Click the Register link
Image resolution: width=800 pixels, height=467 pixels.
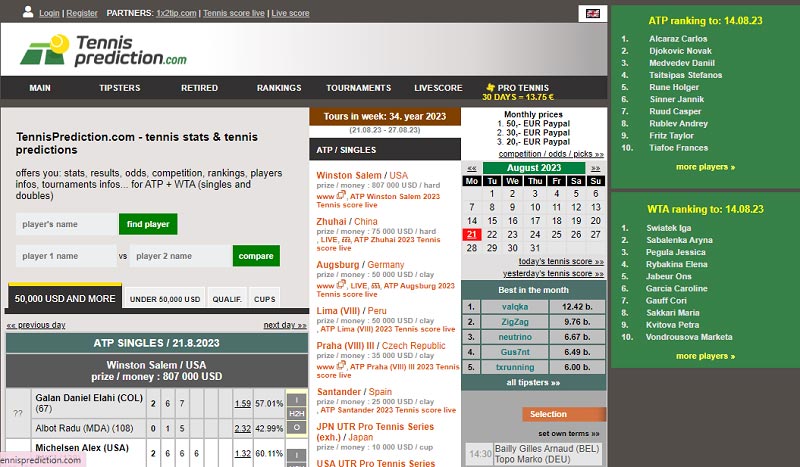coord(82,13)
